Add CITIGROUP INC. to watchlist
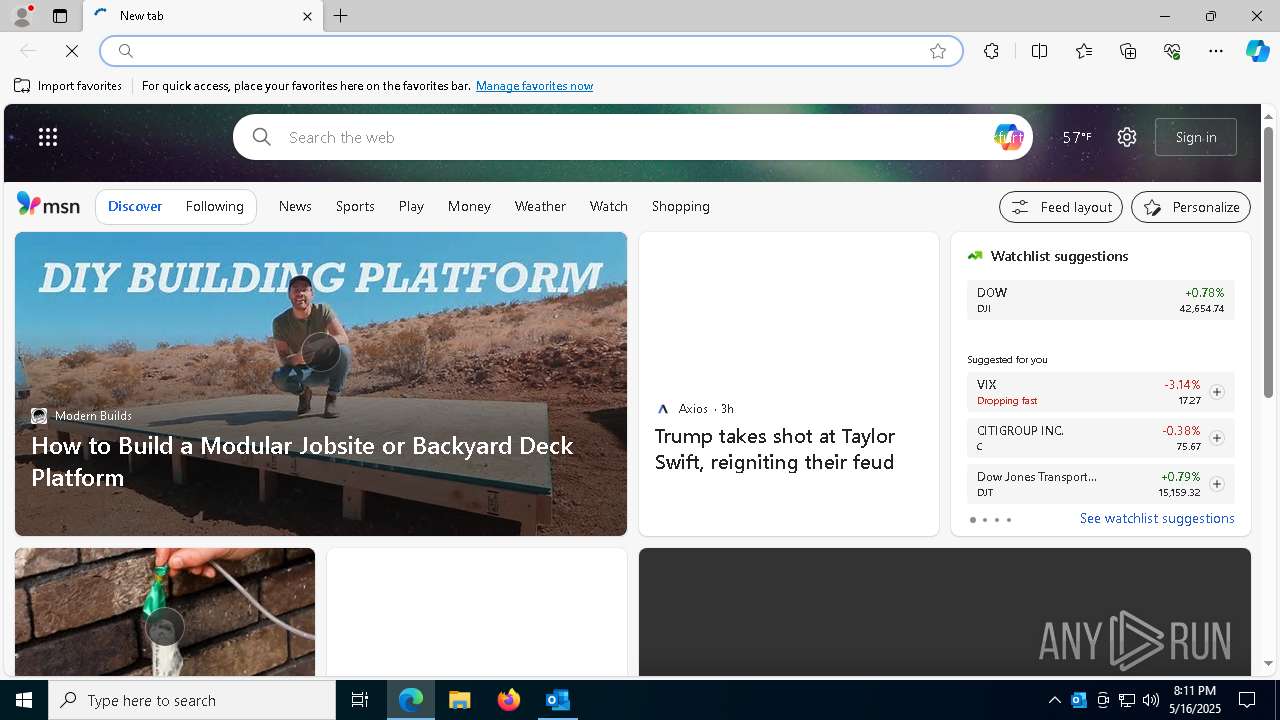 (1216, 438)
